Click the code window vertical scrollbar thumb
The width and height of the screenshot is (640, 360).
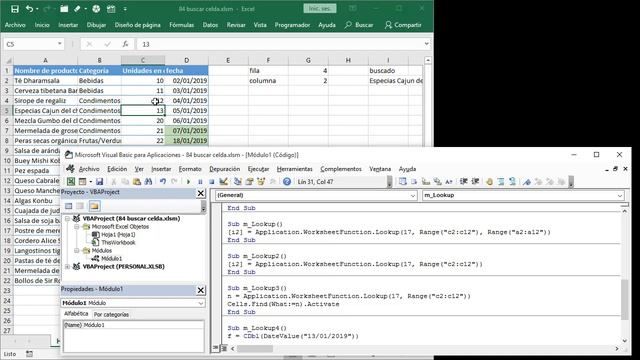624,300
